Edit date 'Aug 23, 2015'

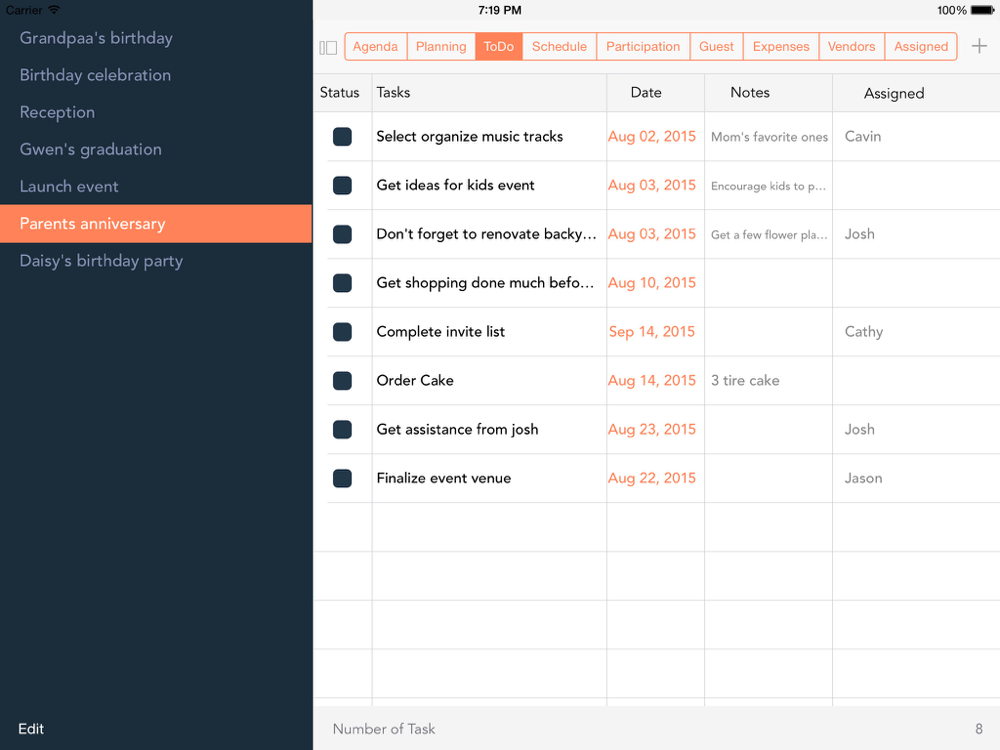coord(652,429)
